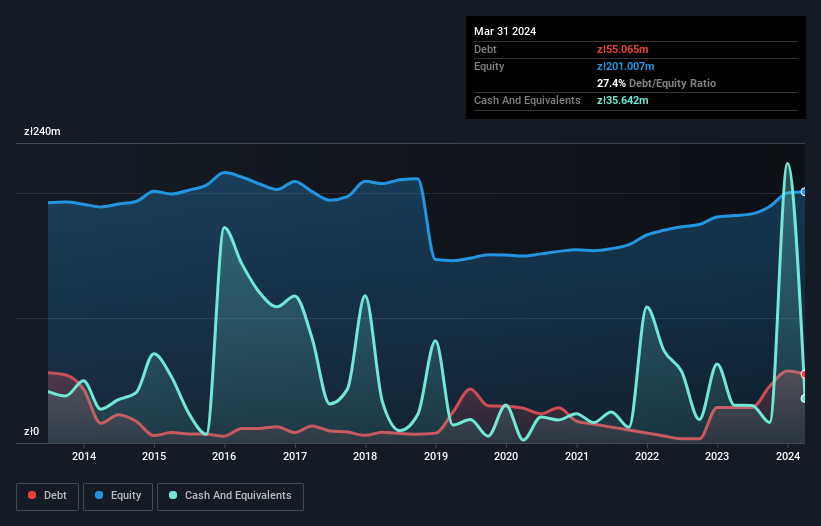The height and width of the screenshot is (526, 821).
Task: Click the 2018 x-axis label
Action: click(x=365, y=456)
